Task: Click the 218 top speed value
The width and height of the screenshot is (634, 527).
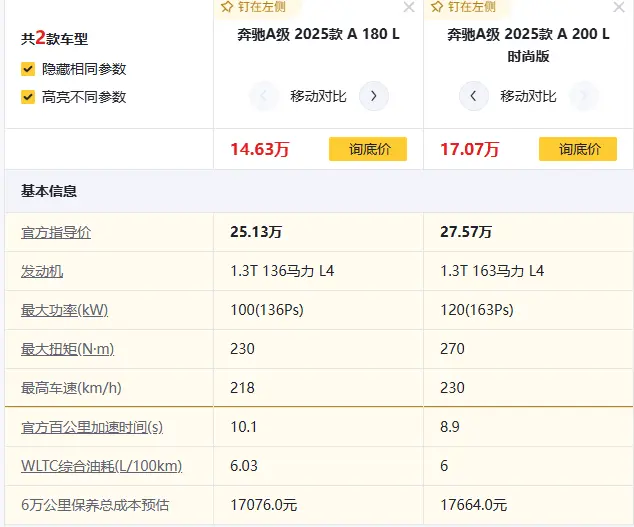Action: [x=242, y=388]
